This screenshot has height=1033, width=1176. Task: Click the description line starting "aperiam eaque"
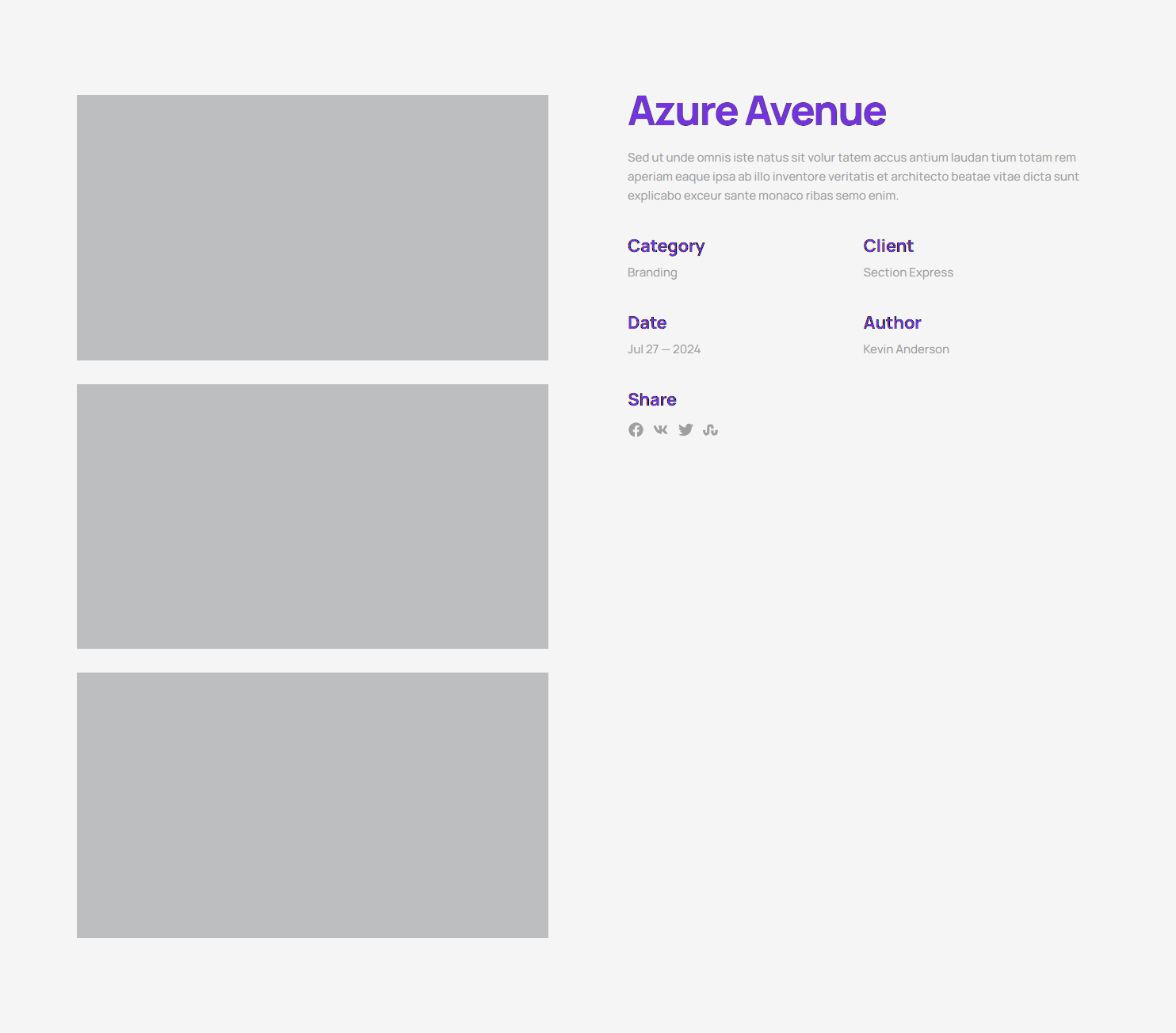[853, 177]
